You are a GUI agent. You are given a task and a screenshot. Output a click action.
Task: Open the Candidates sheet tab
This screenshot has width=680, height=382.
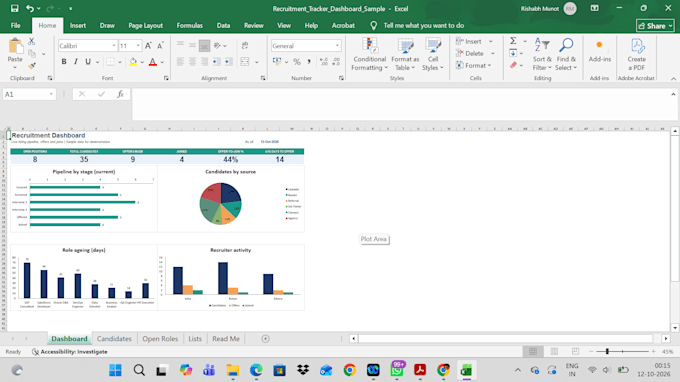coord(114,339)
